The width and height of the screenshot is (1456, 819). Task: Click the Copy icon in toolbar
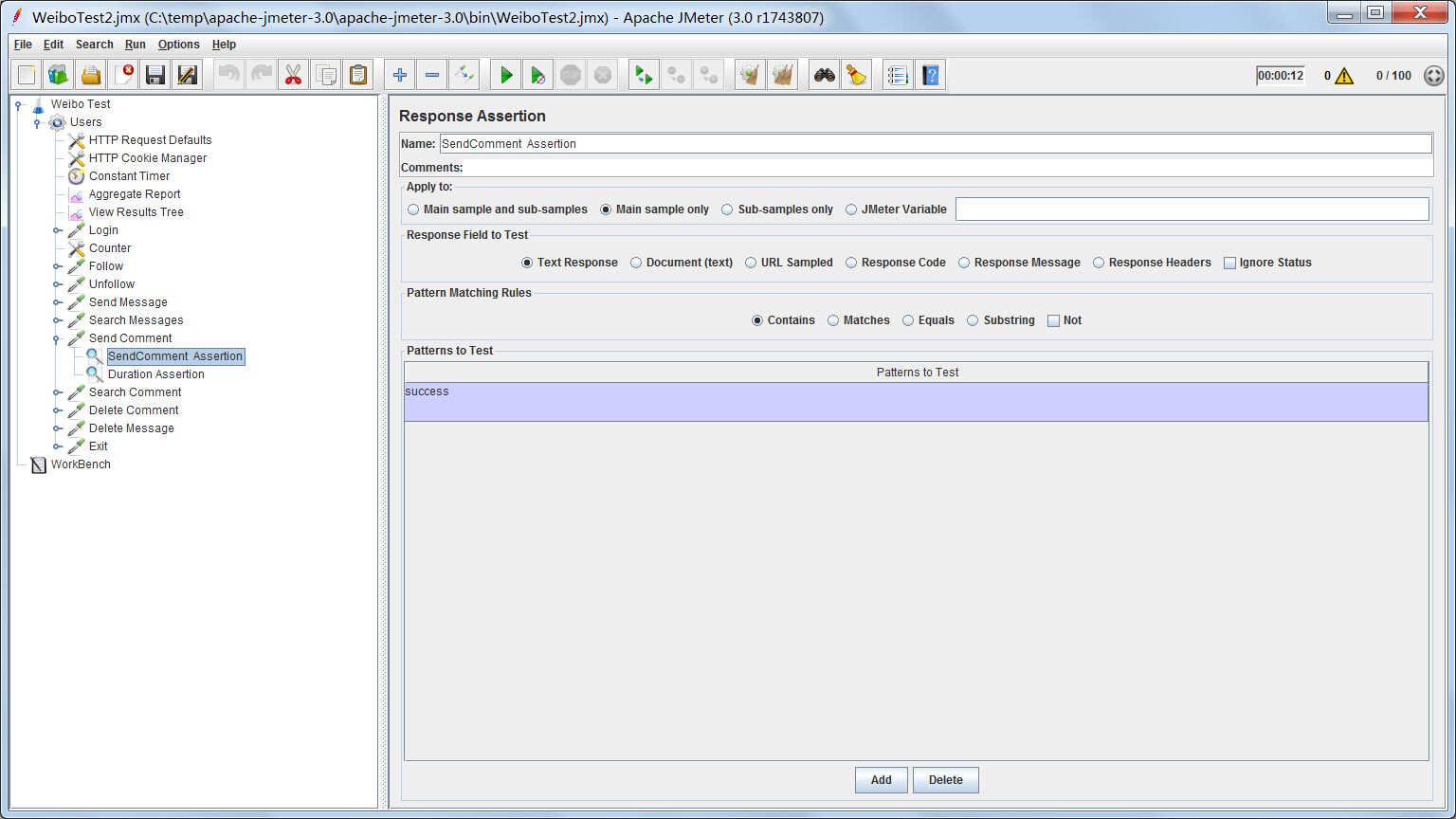pos(325,75)
